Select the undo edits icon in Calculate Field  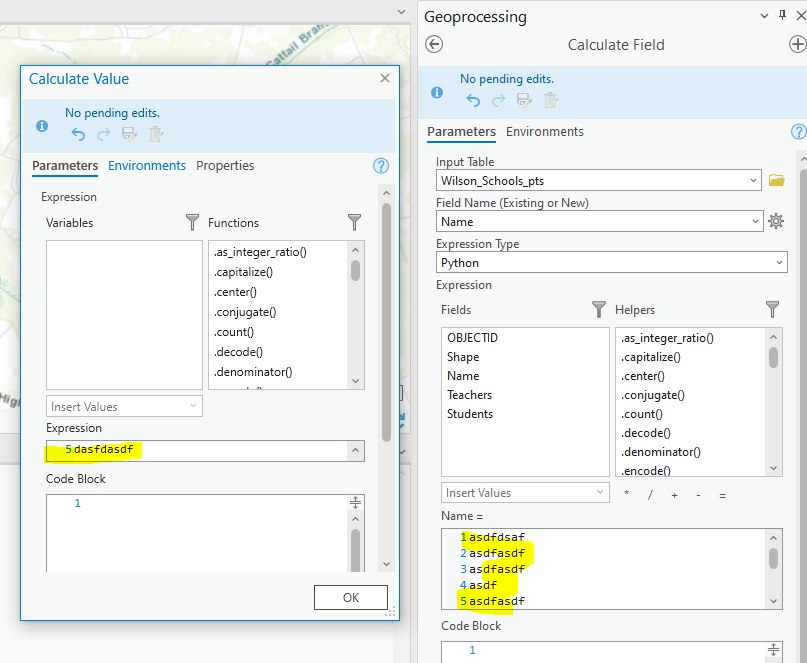click(471, 99)
